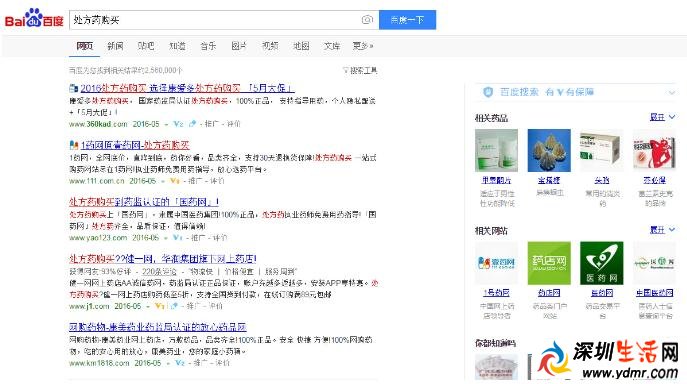Viewport: 687px width, 384px height.
Task: Click the camera image-search icon in search box
Action: click(x=367, y=20)
